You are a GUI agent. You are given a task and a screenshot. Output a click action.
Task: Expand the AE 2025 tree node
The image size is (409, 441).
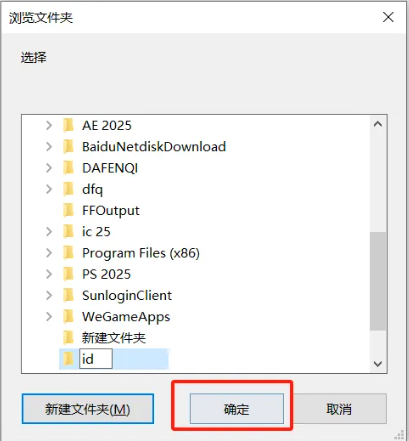[x=49, y=125]
